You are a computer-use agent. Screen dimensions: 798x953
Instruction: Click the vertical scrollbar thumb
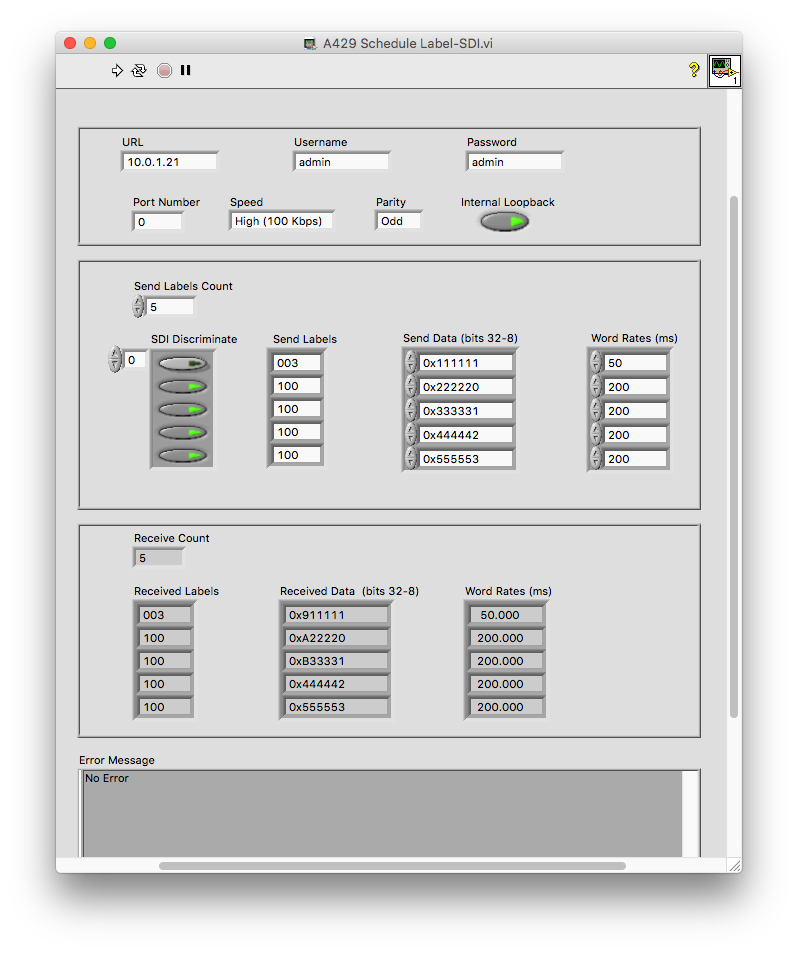coord(734,456)
